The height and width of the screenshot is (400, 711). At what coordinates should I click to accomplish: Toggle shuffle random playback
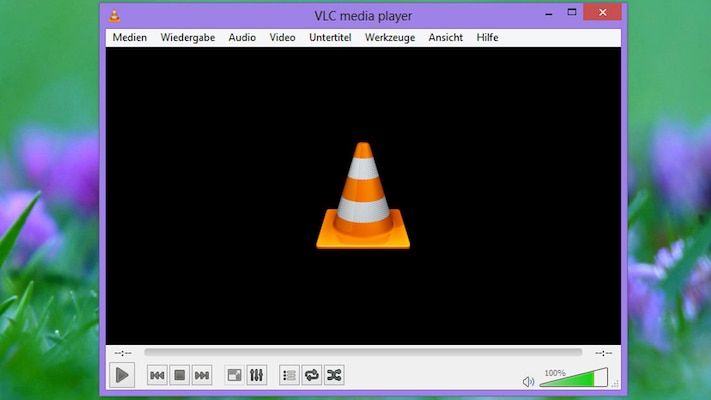tap(334, 375)
